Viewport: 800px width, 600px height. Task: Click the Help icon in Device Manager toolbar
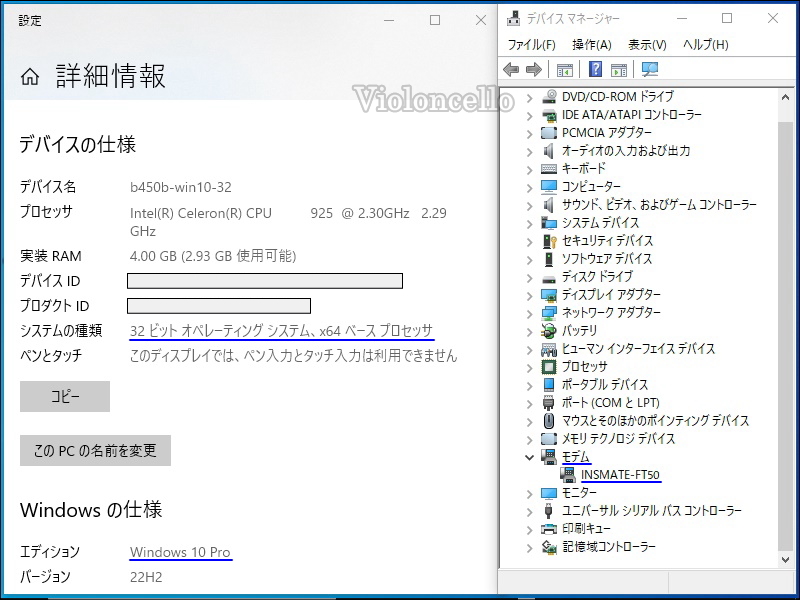tap(596, 68)
